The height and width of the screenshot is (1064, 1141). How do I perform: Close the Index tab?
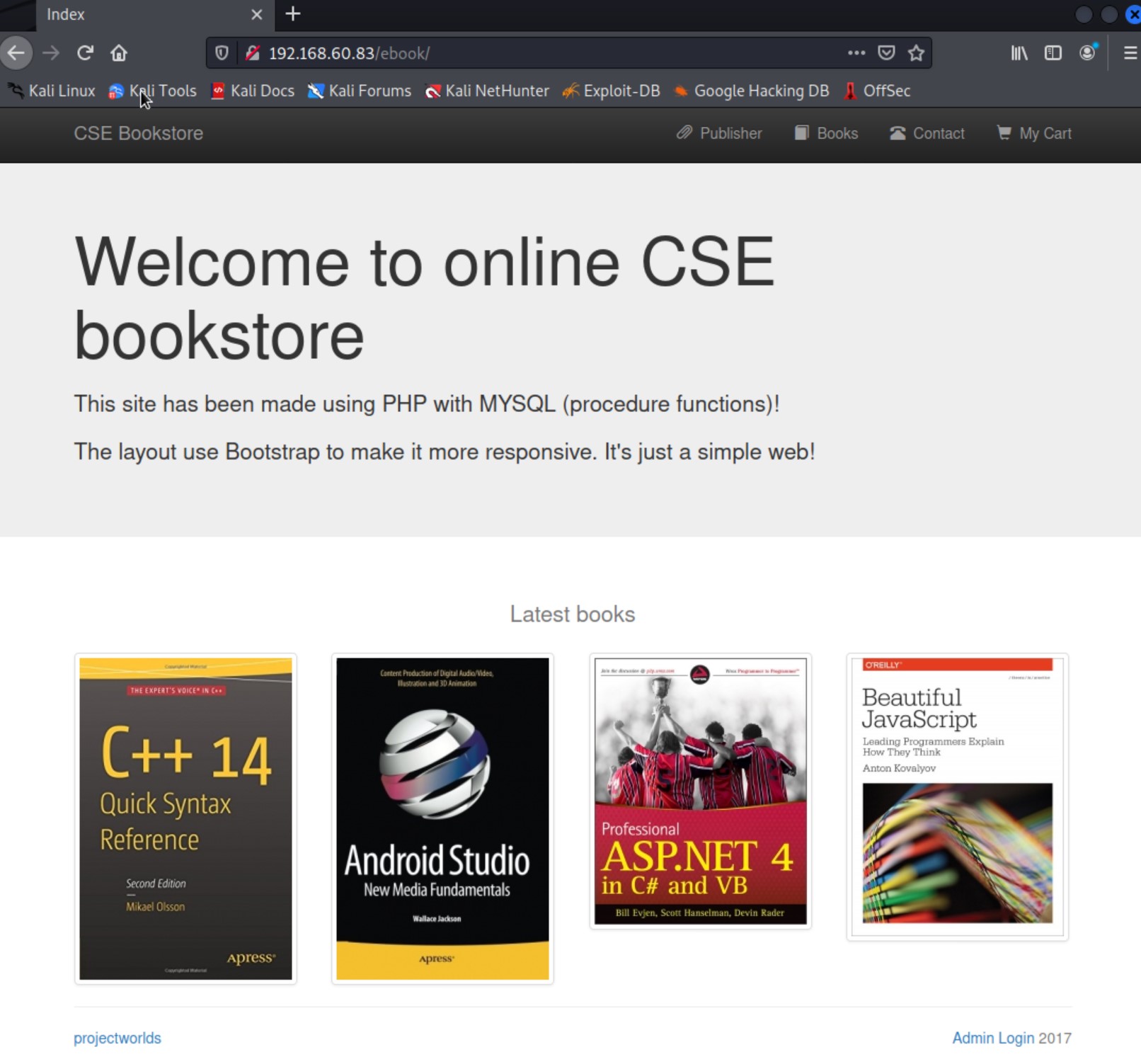point(257,14)
